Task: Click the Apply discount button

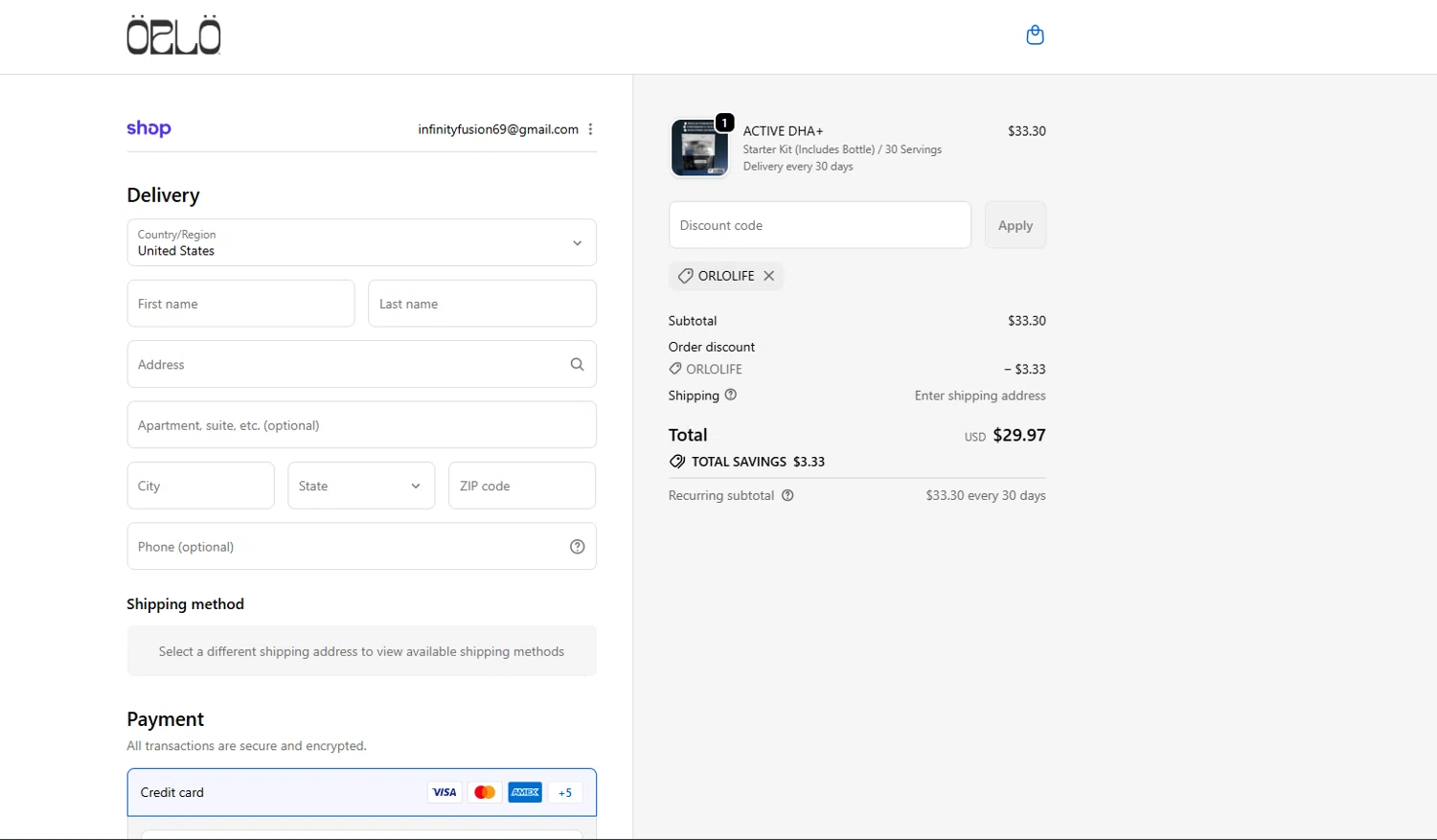Action: [1015, 225]
